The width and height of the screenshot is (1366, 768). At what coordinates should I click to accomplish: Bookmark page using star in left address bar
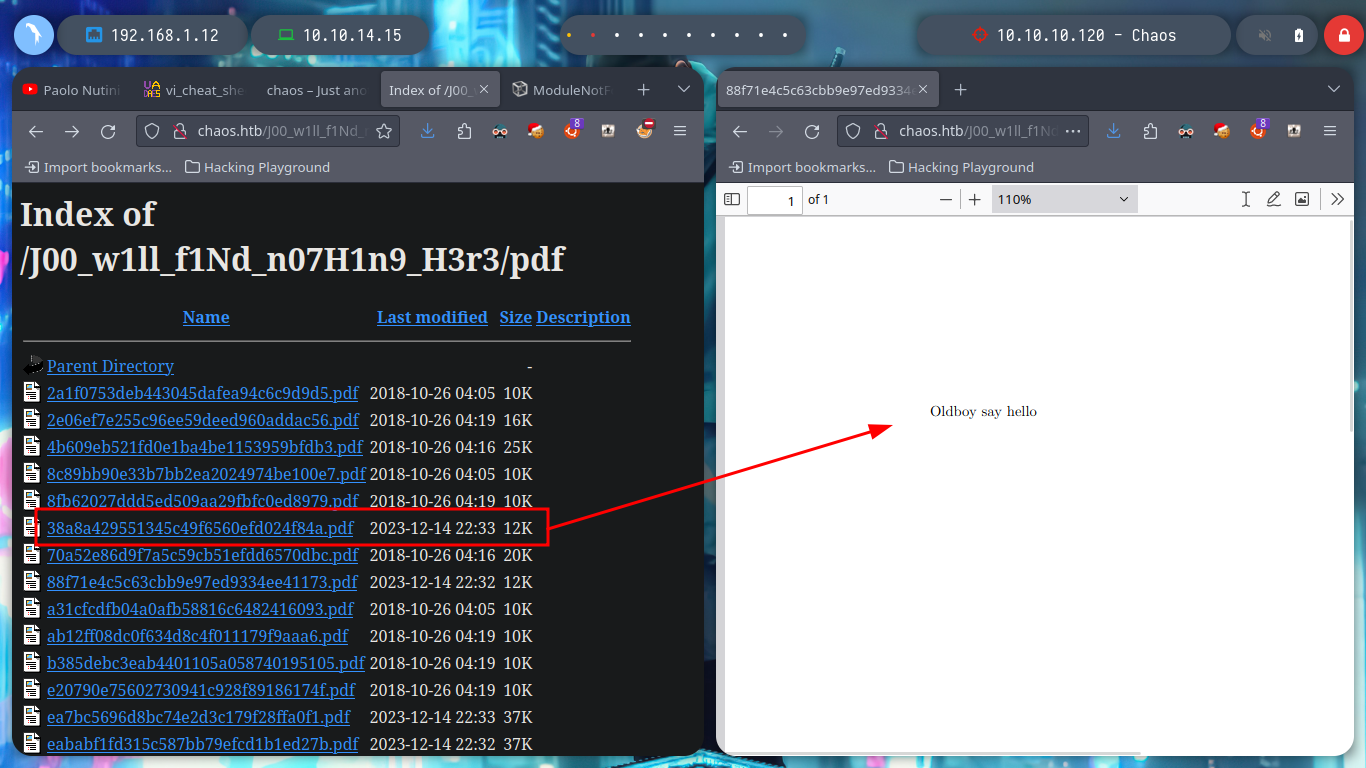tap(384, 131)
